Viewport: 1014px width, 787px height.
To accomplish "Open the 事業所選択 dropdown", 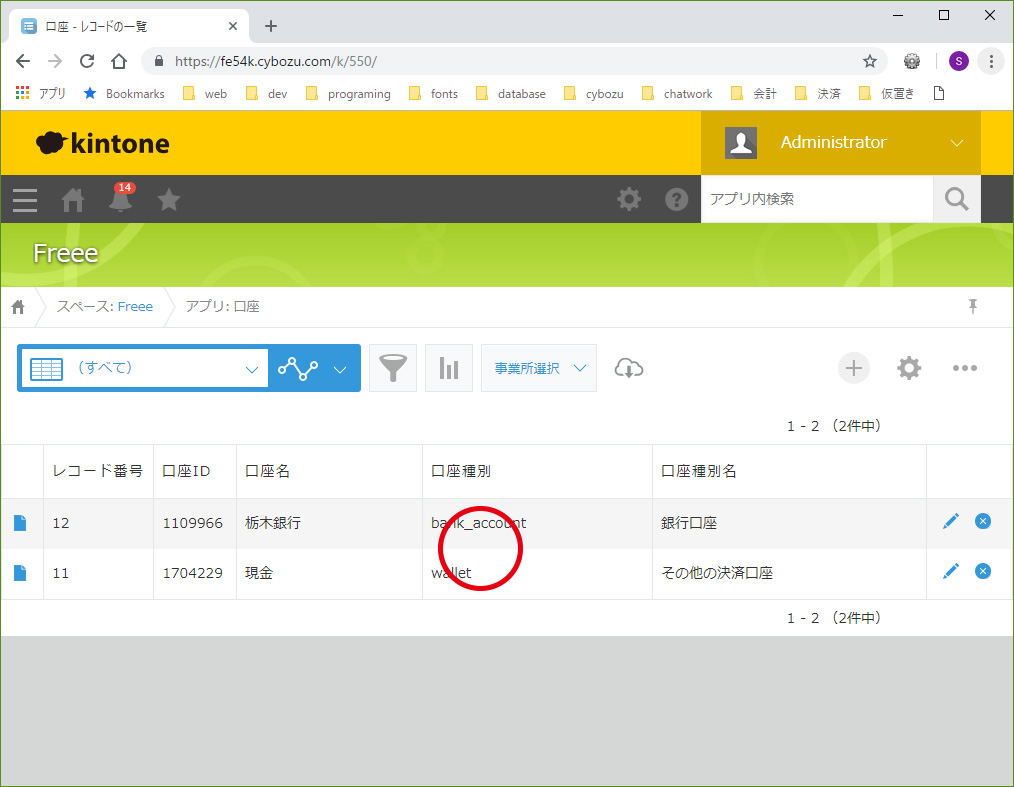I will click(x=539, y=368).
